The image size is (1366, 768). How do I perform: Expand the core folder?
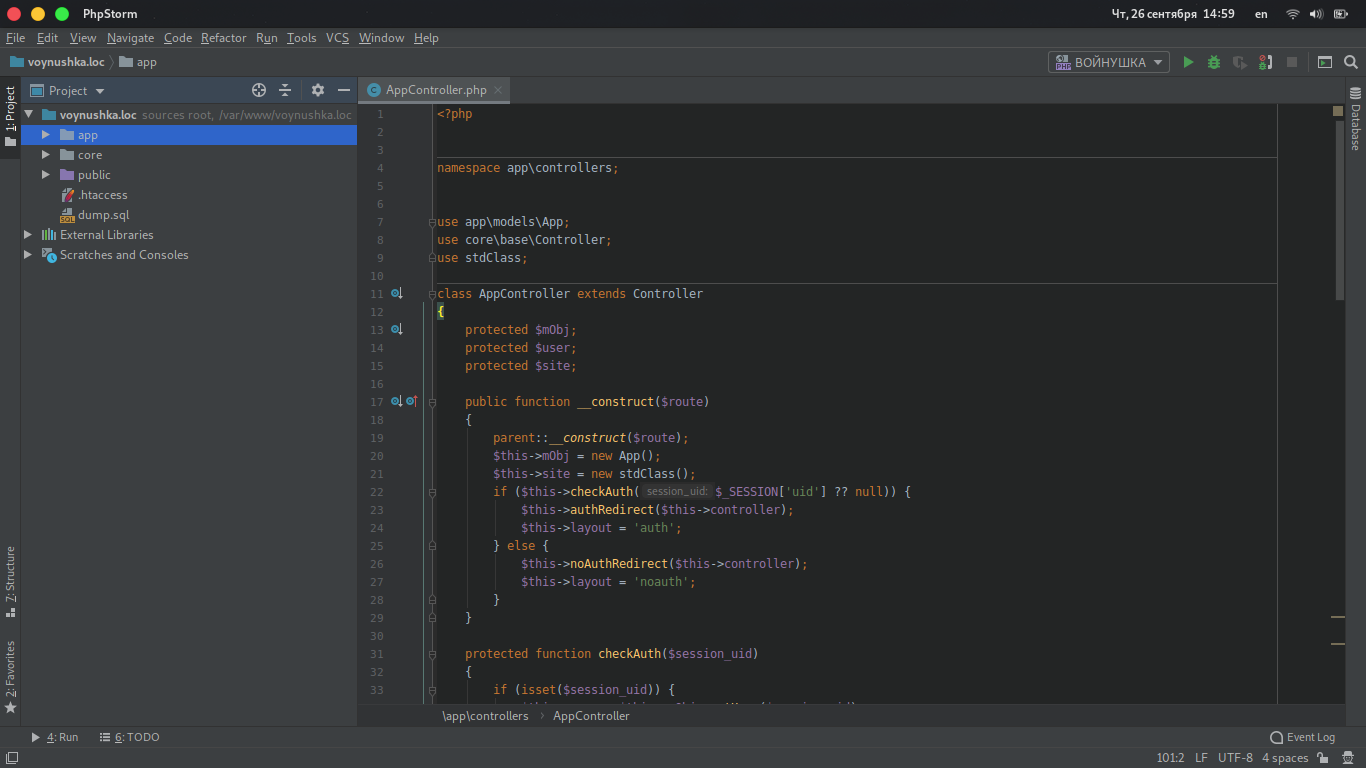click(x=46, y=155)
